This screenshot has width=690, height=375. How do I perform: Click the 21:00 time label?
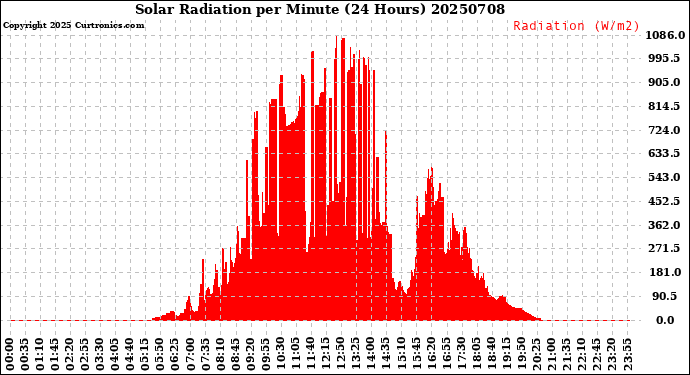coord(551,355)
